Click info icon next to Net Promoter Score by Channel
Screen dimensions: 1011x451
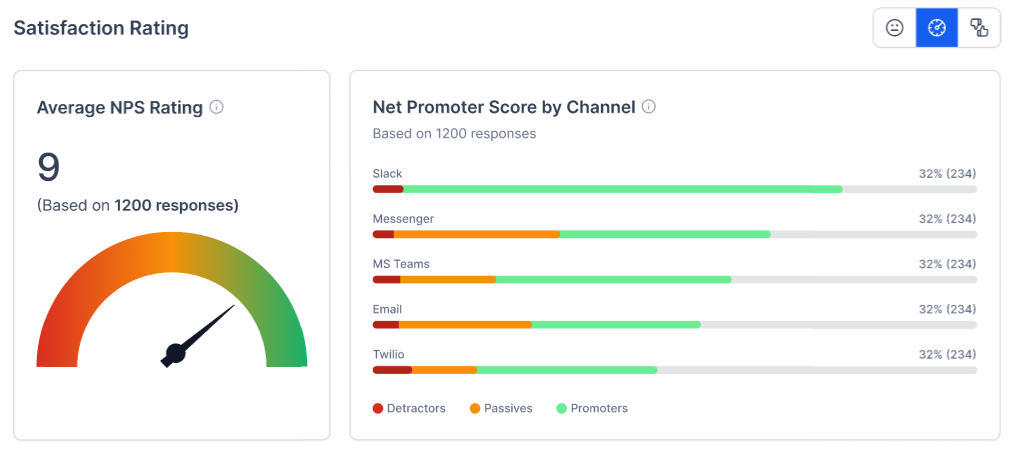[648, 107]
